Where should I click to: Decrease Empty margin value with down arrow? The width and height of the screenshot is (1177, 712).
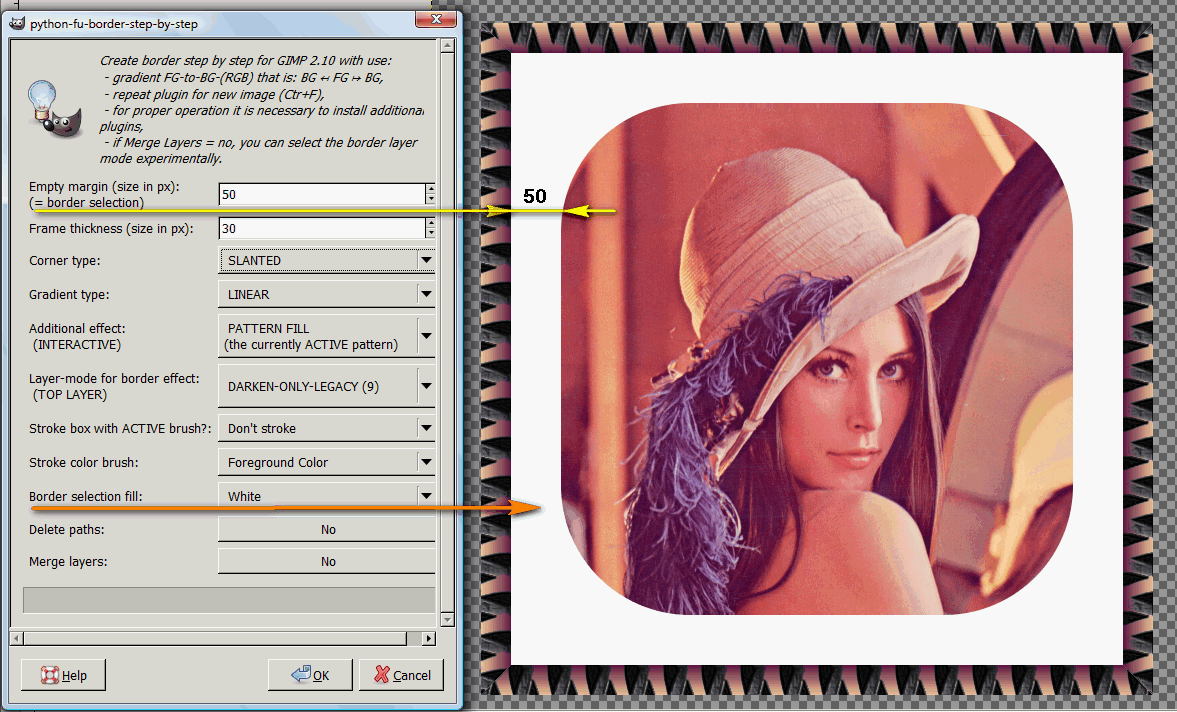coord(430,200)
